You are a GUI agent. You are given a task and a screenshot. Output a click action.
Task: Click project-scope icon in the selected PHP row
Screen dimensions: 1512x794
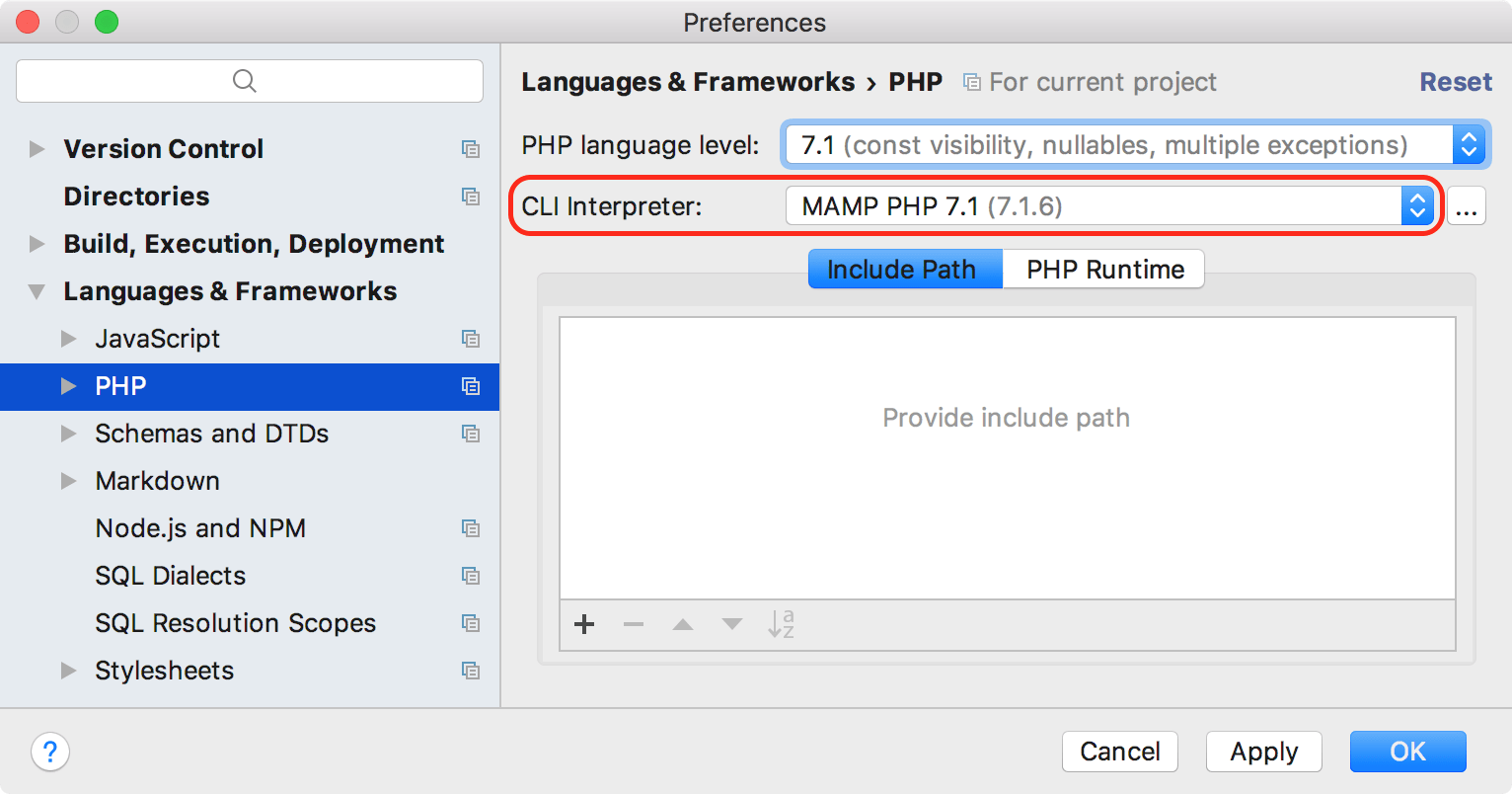(x=471, y=386)
